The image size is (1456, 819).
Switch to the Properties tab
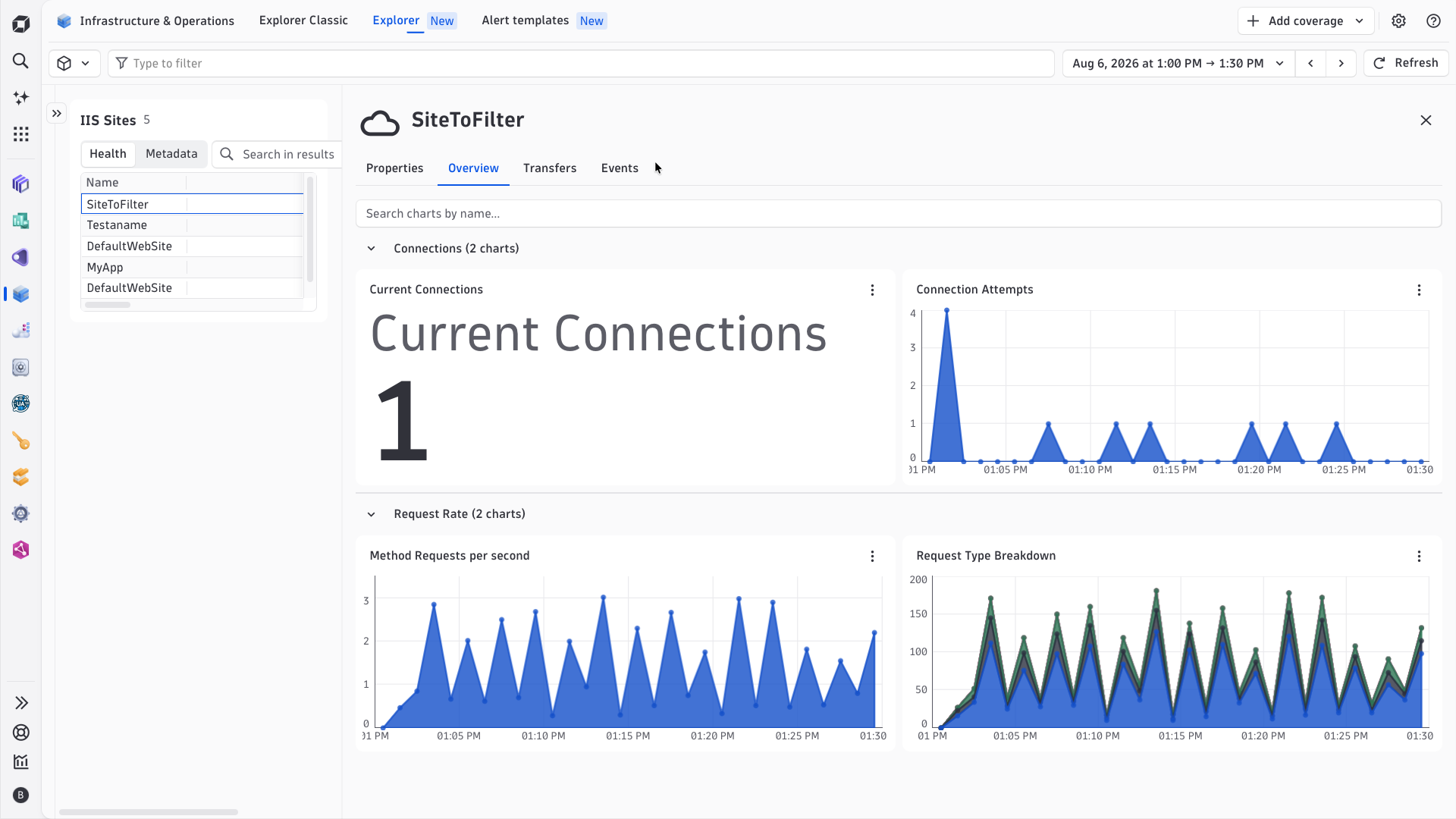click(394, 168)
